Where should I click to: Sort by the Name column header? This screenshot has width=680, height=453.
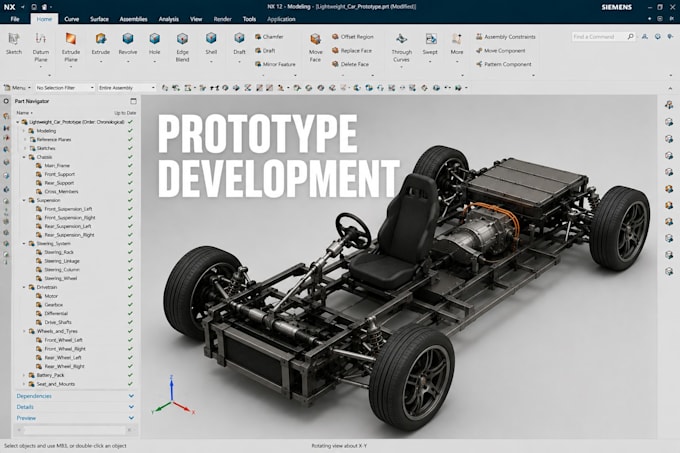click(x=24, y=113)
